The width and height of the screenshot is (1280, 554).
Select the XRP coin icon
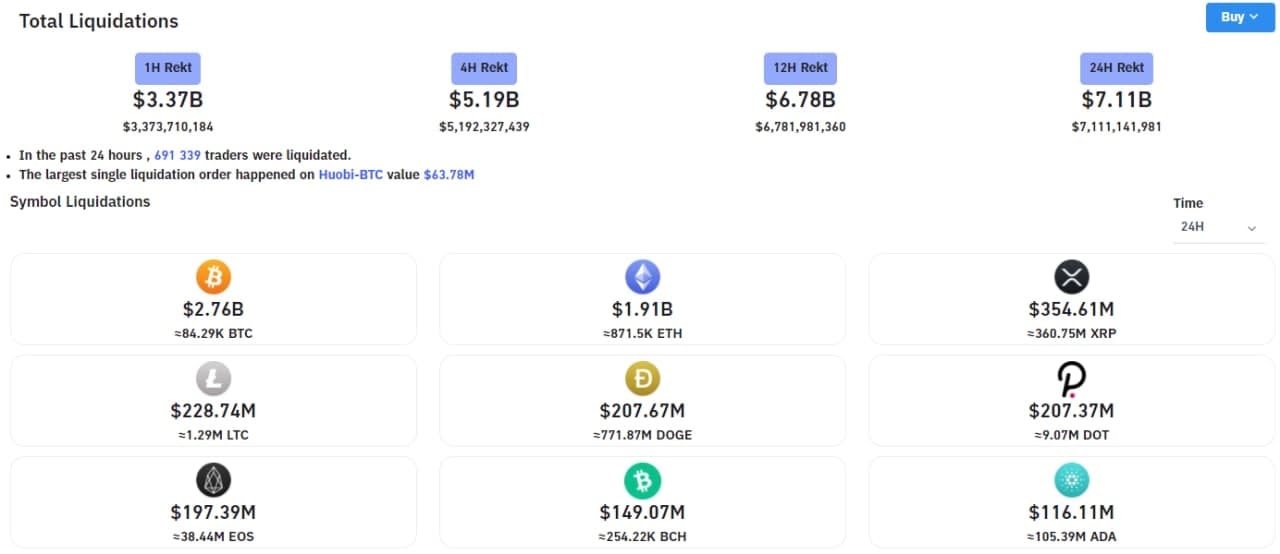coord(1071,277)
